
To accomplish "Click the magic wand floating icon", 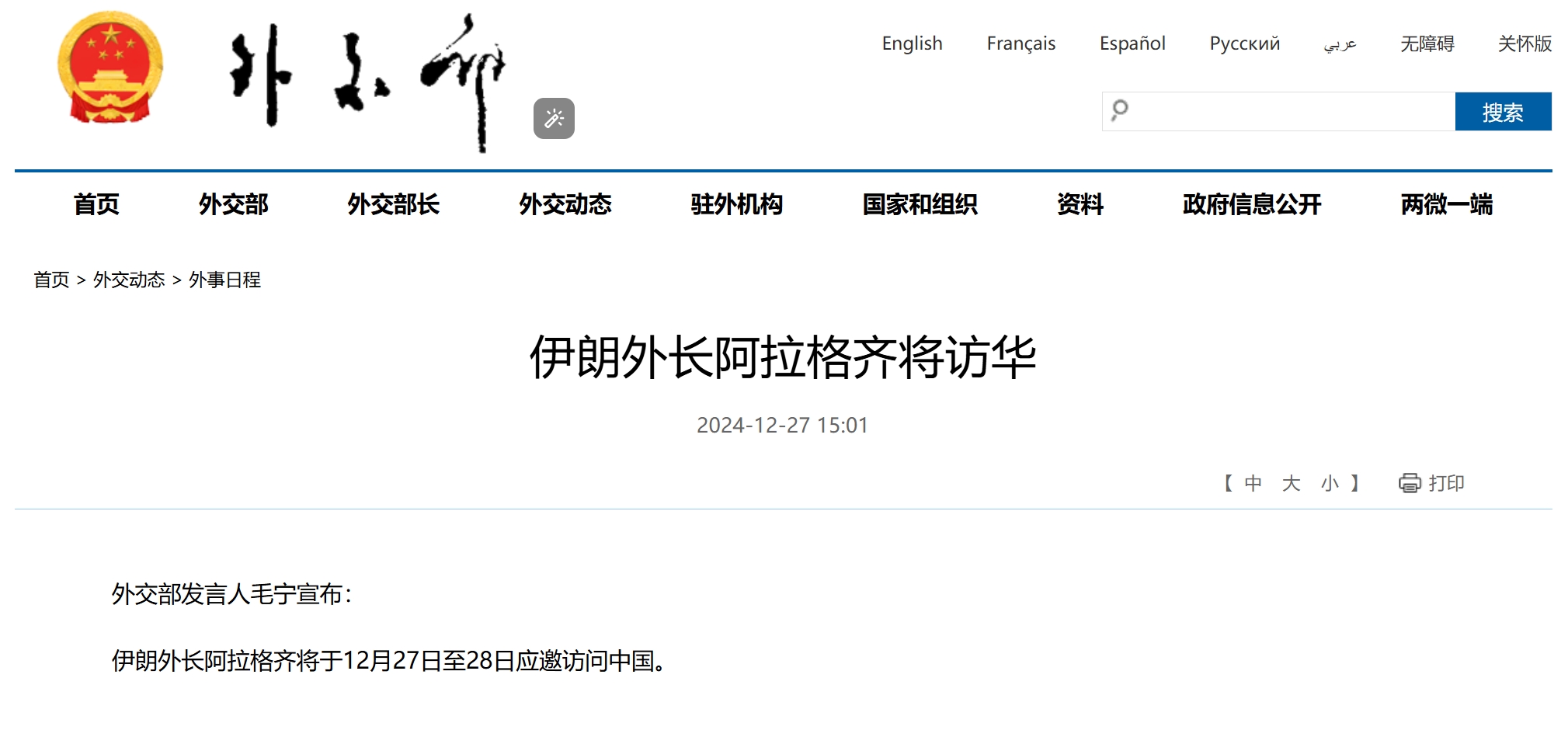I will pos(554,118).
